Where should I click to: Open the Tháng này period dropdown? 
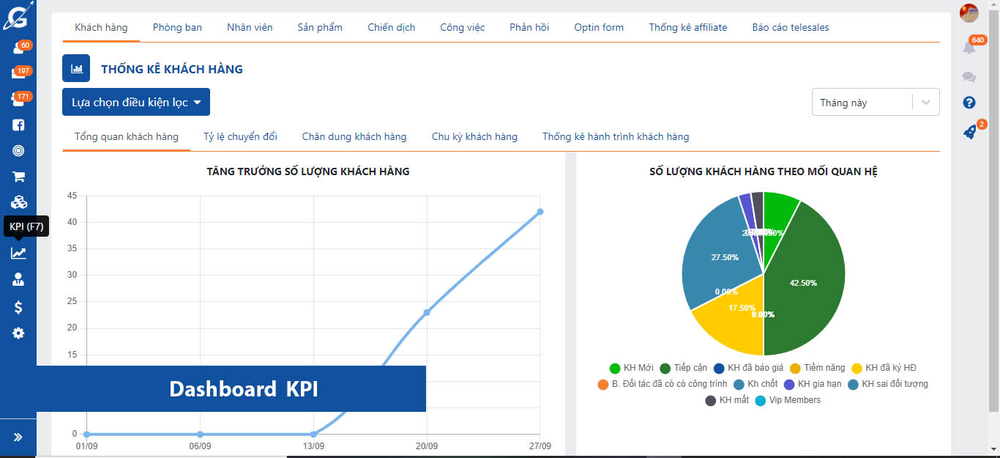875,102
